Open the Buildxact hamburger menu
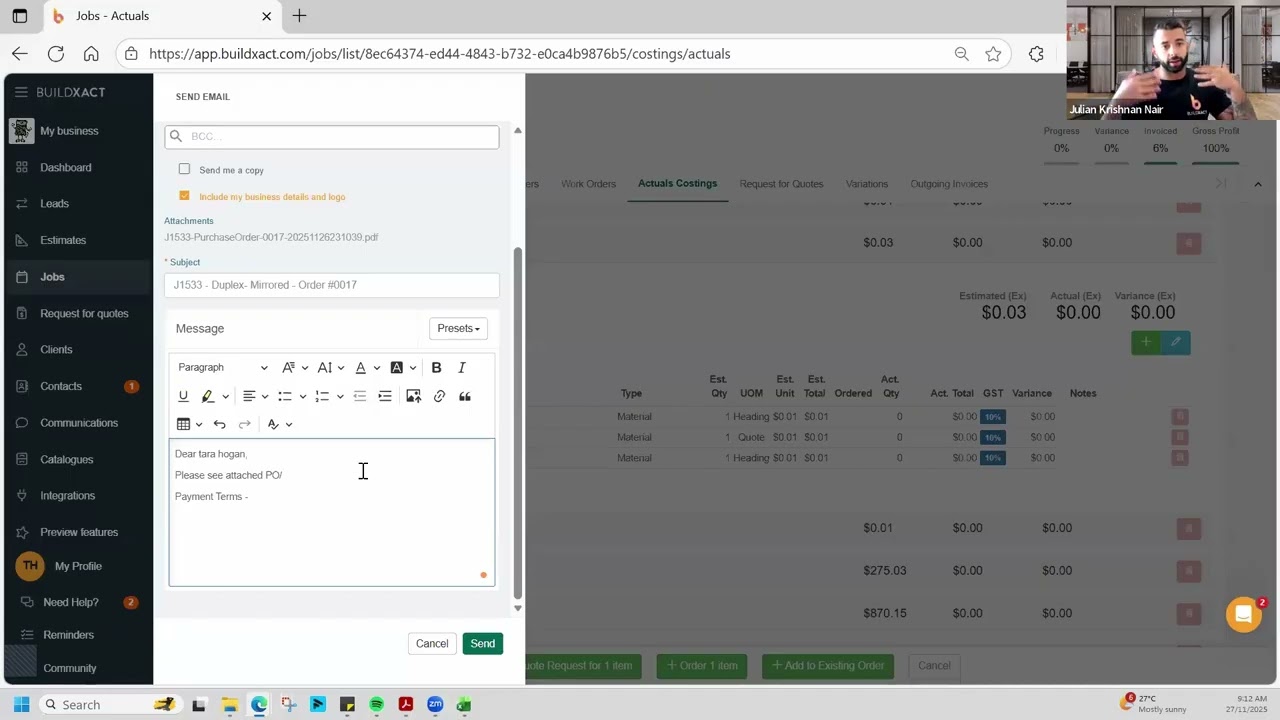Viewport: 1280px width, 720px height. pos(21,92)
